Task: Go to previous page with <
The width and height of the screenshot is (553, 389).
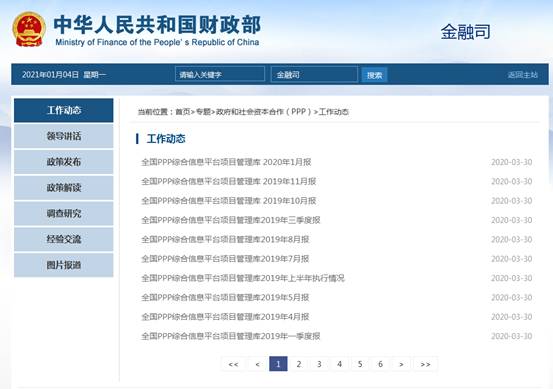Action: (257, 364)
